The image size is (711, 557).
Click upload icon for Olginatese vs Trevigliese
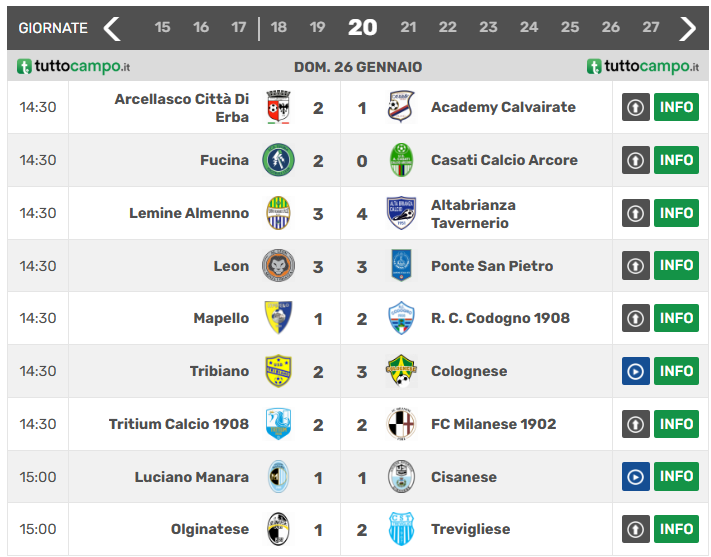[x=635, y=529]
